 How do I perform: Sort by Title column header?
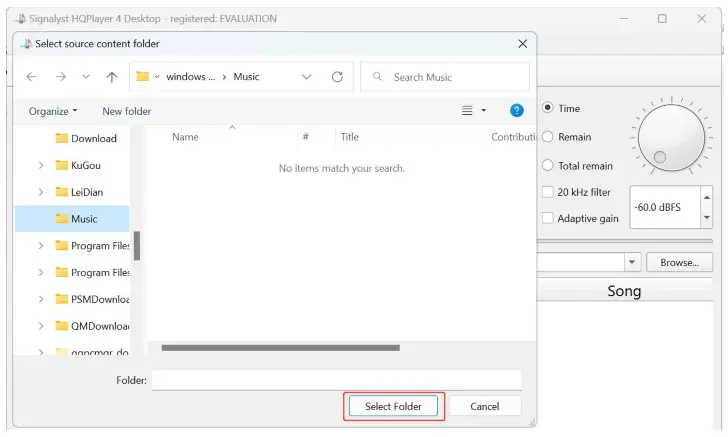coord(350,137)
